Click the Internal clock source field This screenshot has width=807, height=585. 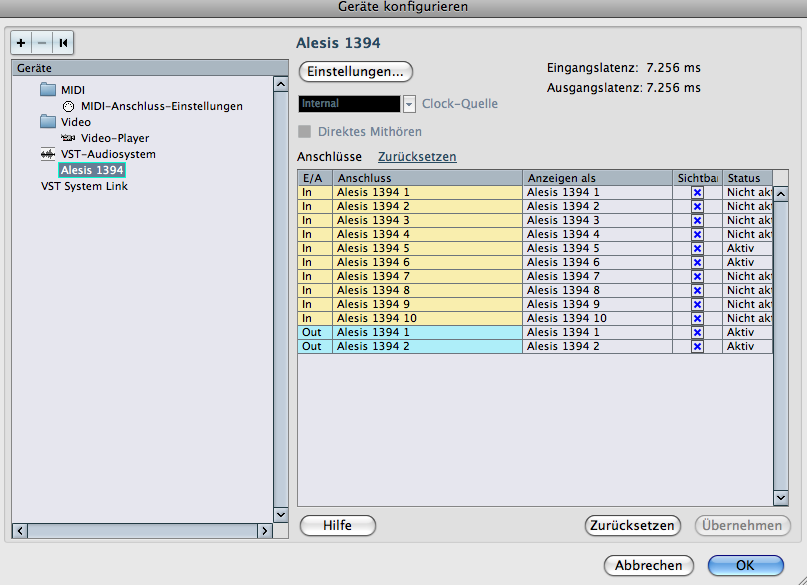(x=349, y=104)
